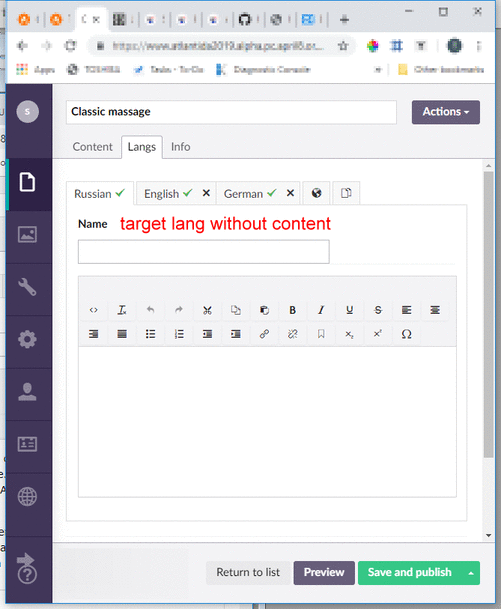Viewport: 501px width, 609px height.
Task: Click the undo arrow in editor toolbar
Action: (150, 310)
